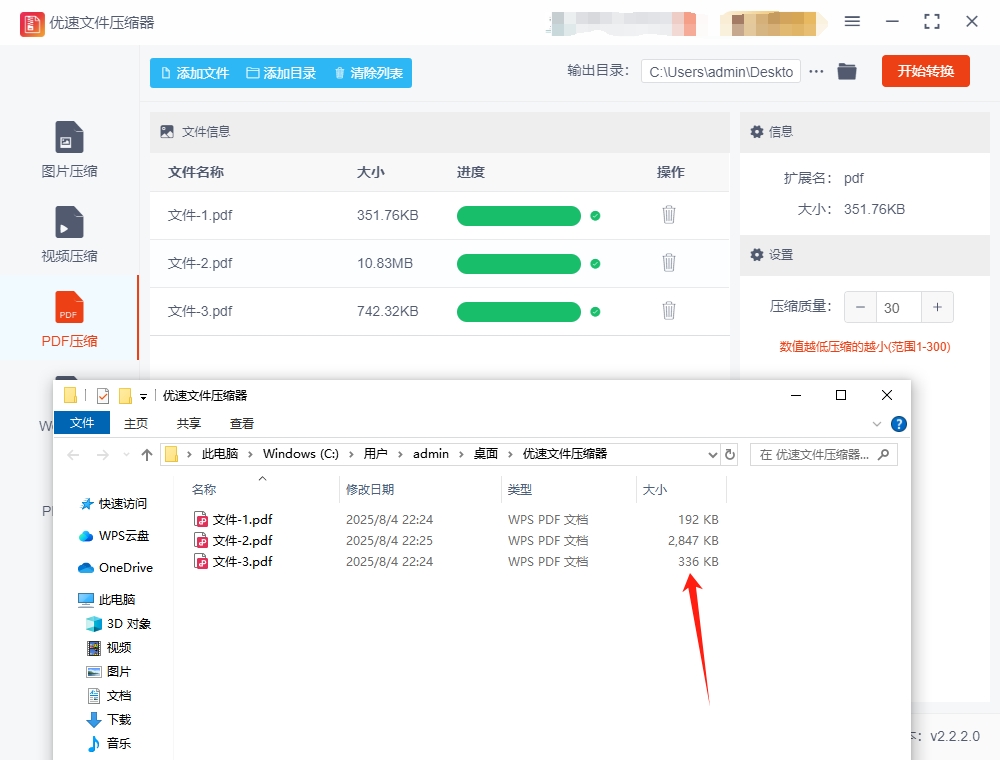The height and width of the screenshot is (760, 1000).
Task: Click progress bar of 文件-3.pdf
Action: pos(518,311)
